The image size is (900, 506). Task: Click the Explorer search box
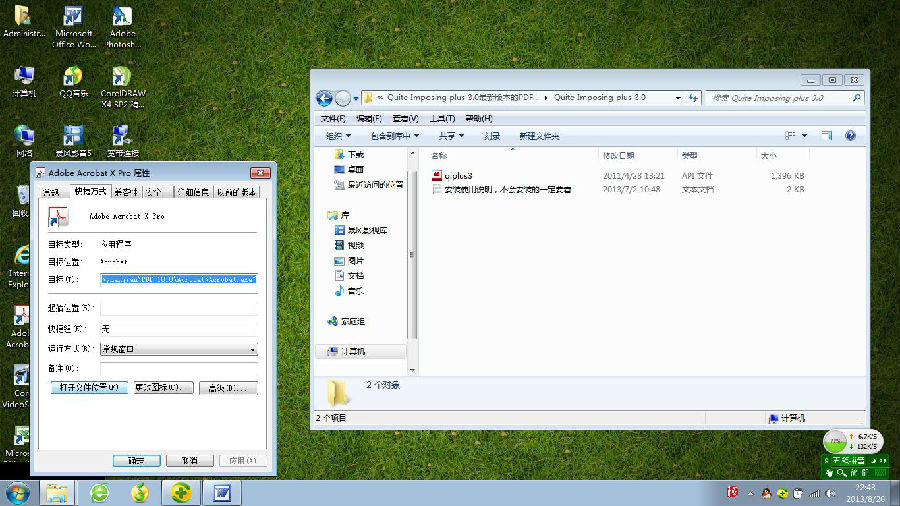pyautogui.click(x=784, y=98)
